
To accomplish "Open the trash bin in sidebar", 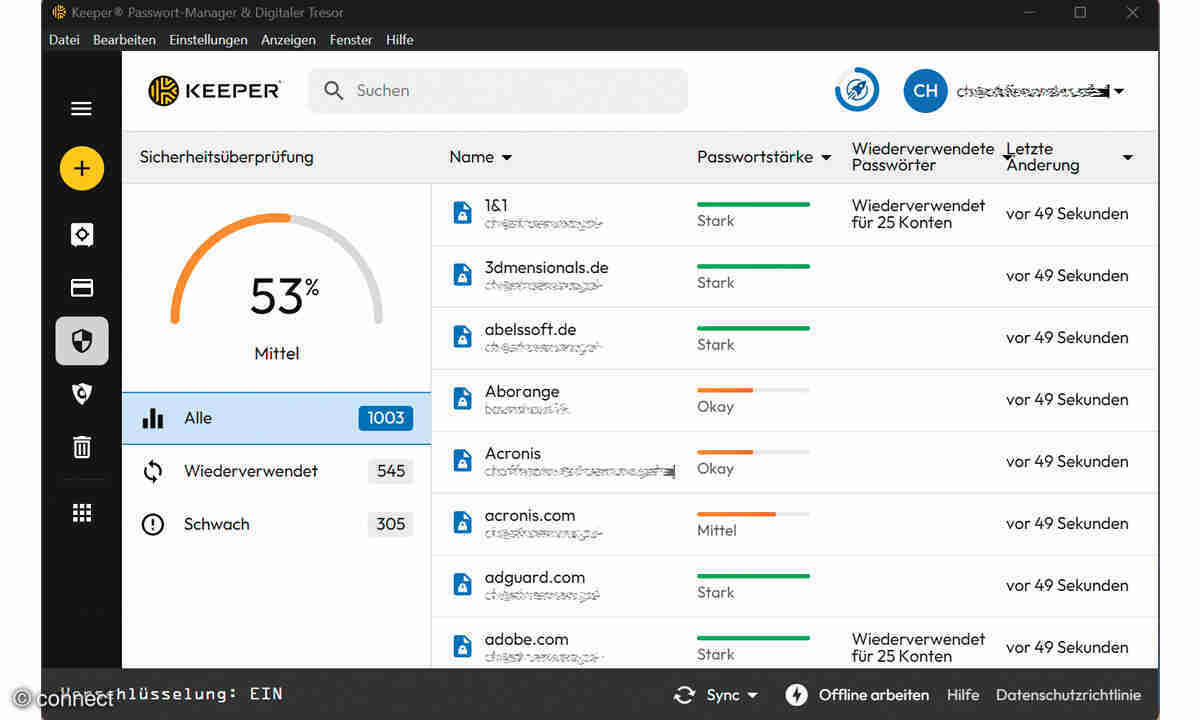I will point(82,447).
